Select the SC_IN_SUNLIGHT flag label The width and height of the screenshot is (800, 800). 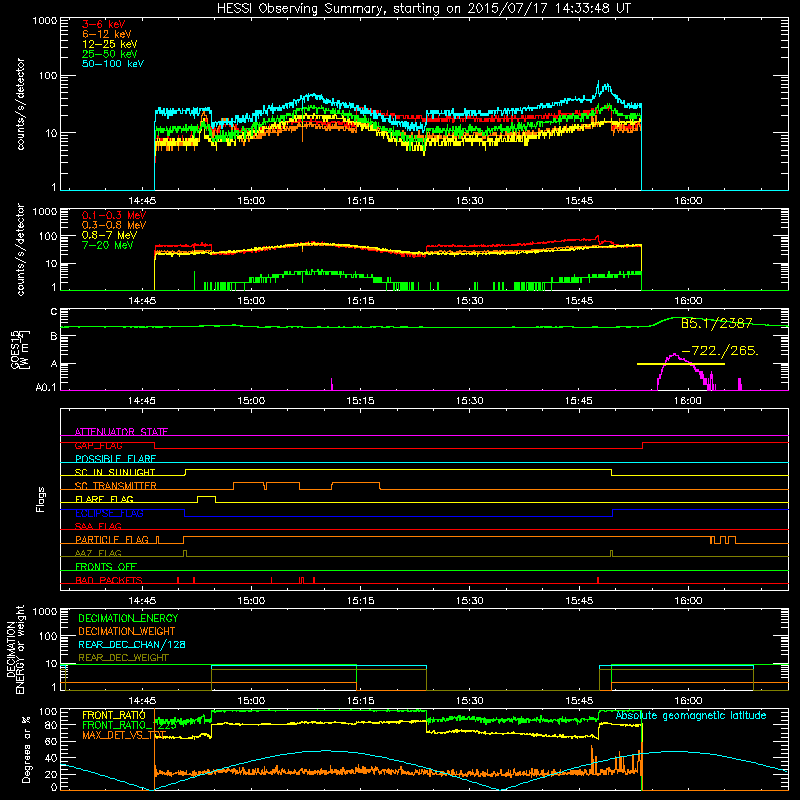pyautogui.click(x=115, y=472)
